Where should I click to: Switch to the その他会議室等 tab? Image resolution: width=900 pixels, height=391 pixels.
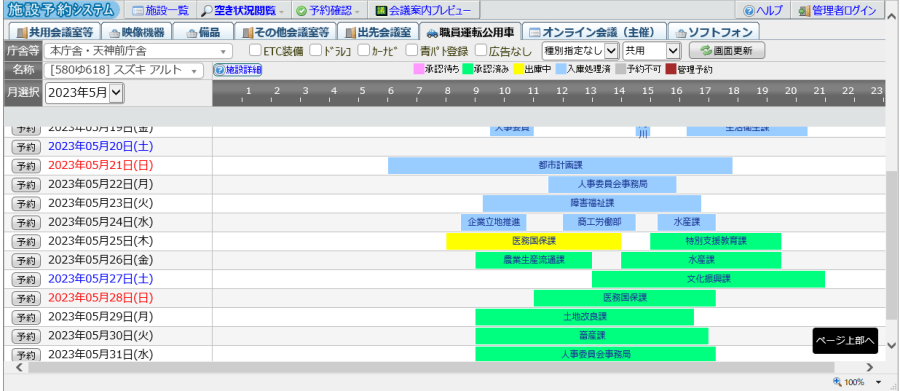pos(285,32)
